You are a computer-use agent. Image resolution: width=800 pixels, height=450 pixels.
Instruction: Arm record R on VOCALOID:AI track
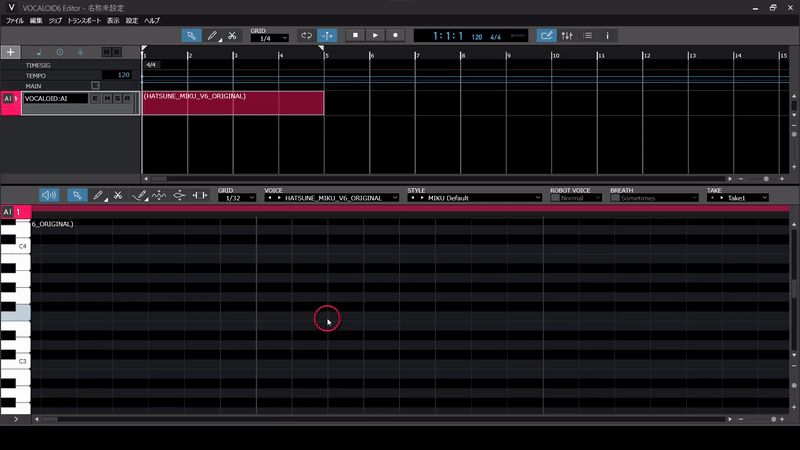pyautogui.click(x=128, y=98)
